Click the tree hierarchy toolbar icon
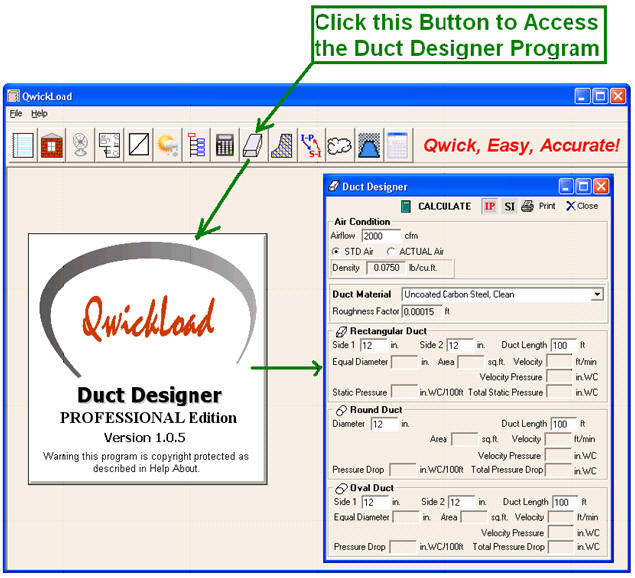The height and width of the screenshot is (578, 635). coord(196,144)
